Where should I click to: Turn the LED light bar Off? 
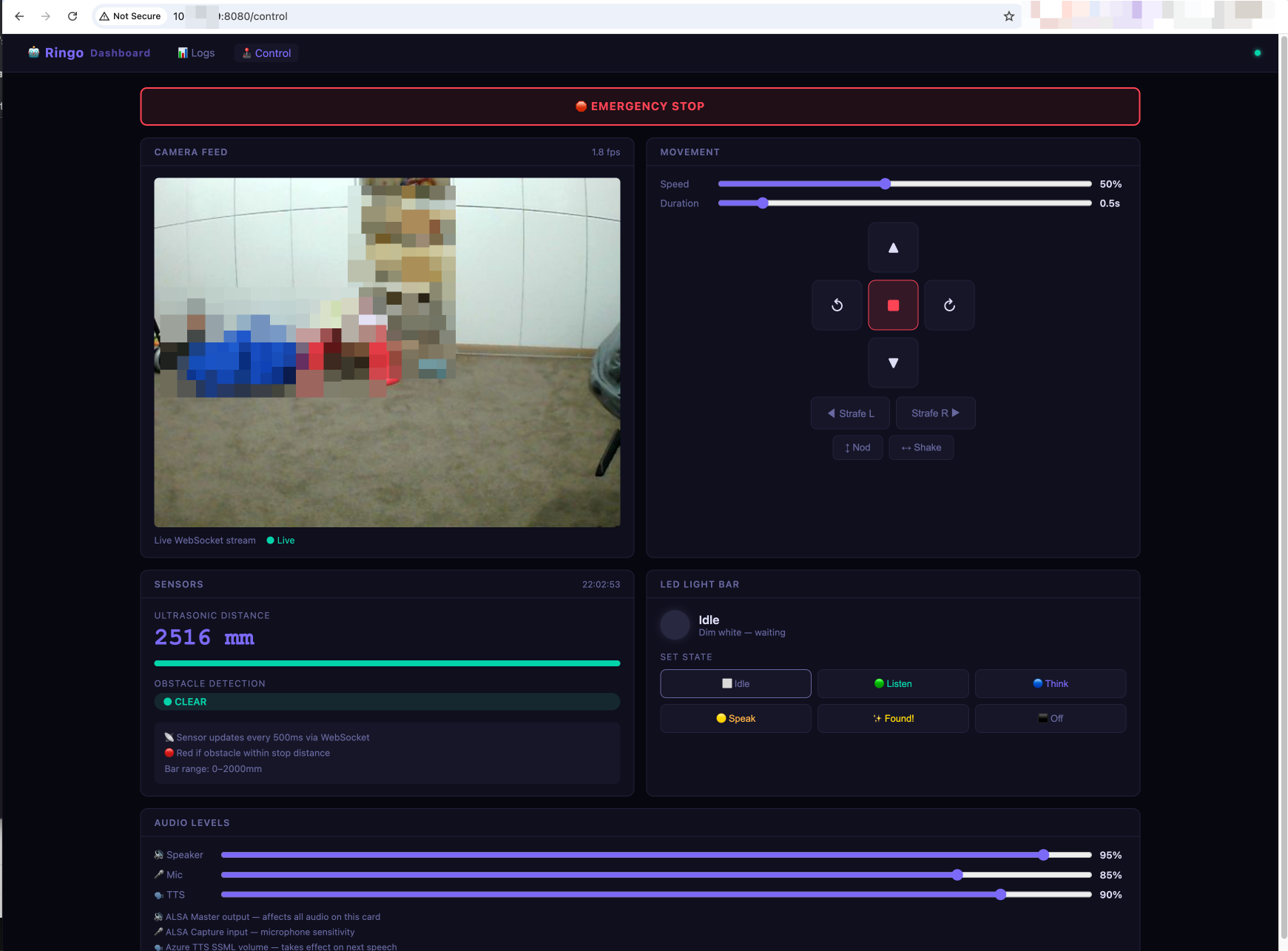coord(1051,719)
